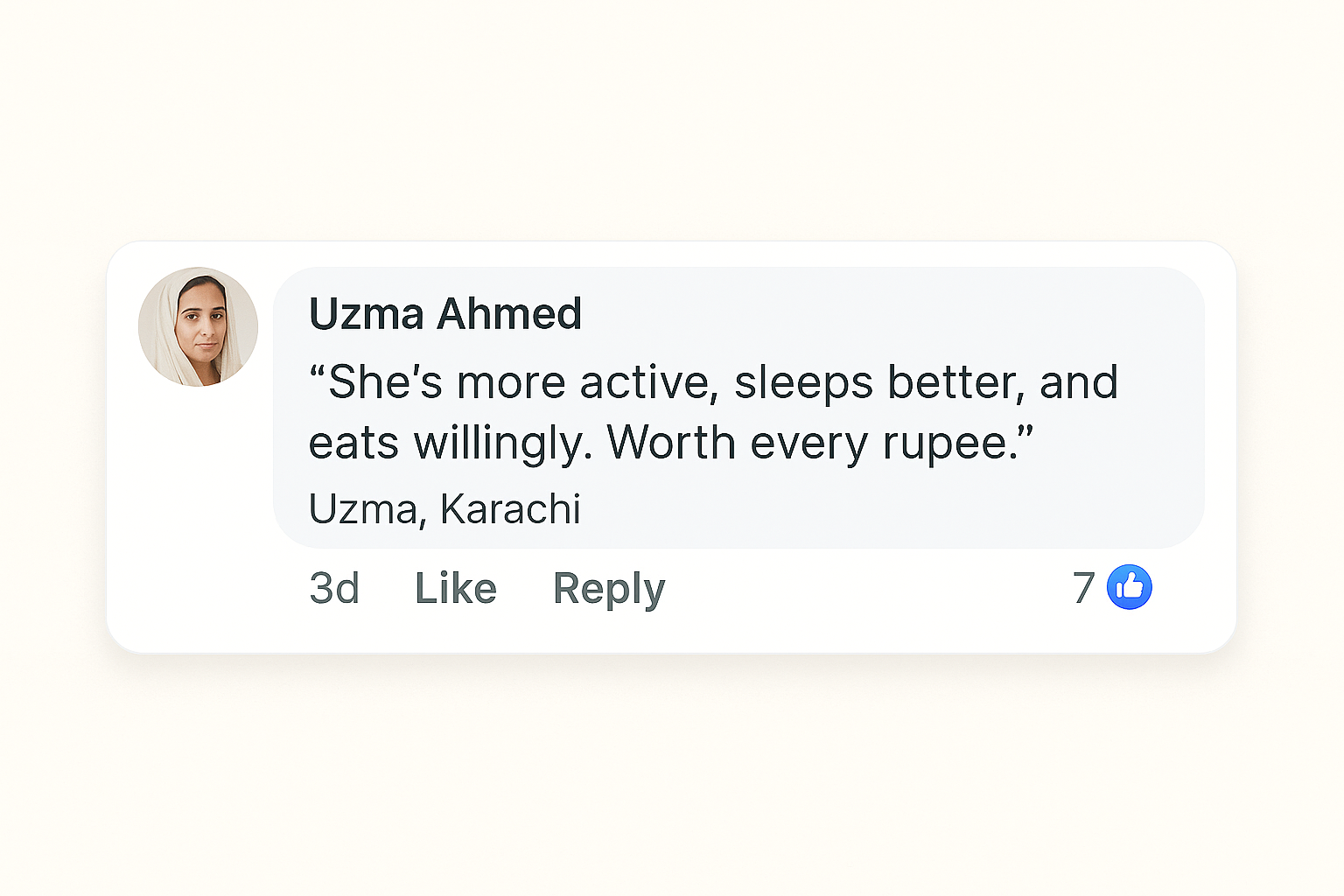Select the circular avatar showing the headscarf photo
Viewport: 1344px width, 896px height.
198,326
